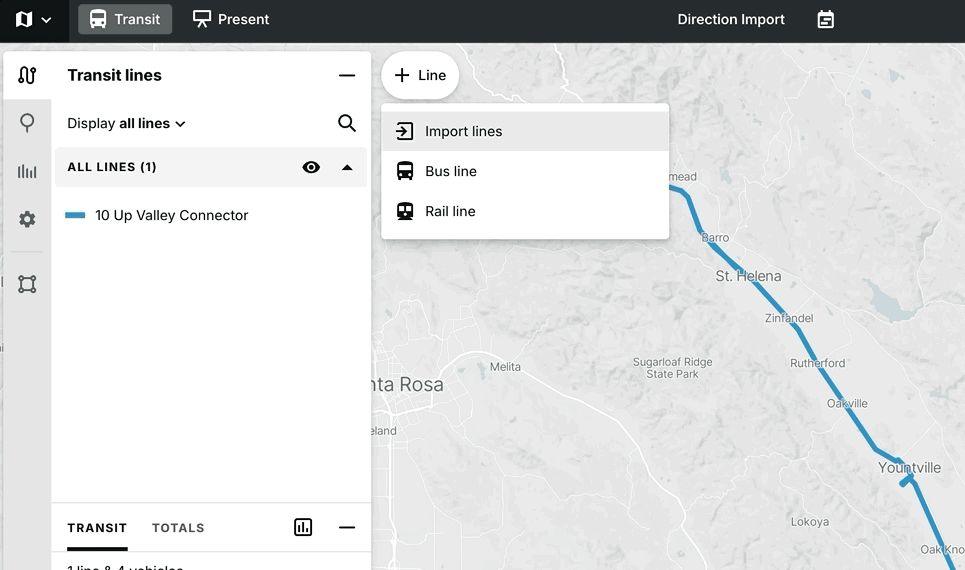The height and width of the screenshot is (570, 965).
Task: Switch to the Present mode tab
Action: (231, 19)
